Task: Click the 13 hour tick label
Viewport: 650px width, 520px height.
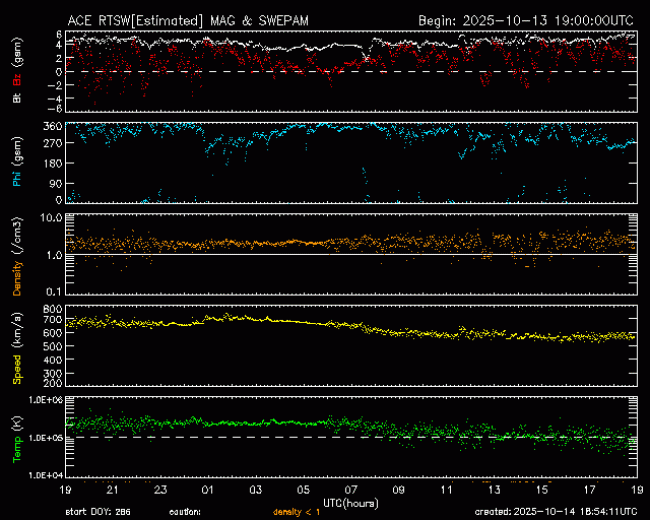Action: coord(494,490)
